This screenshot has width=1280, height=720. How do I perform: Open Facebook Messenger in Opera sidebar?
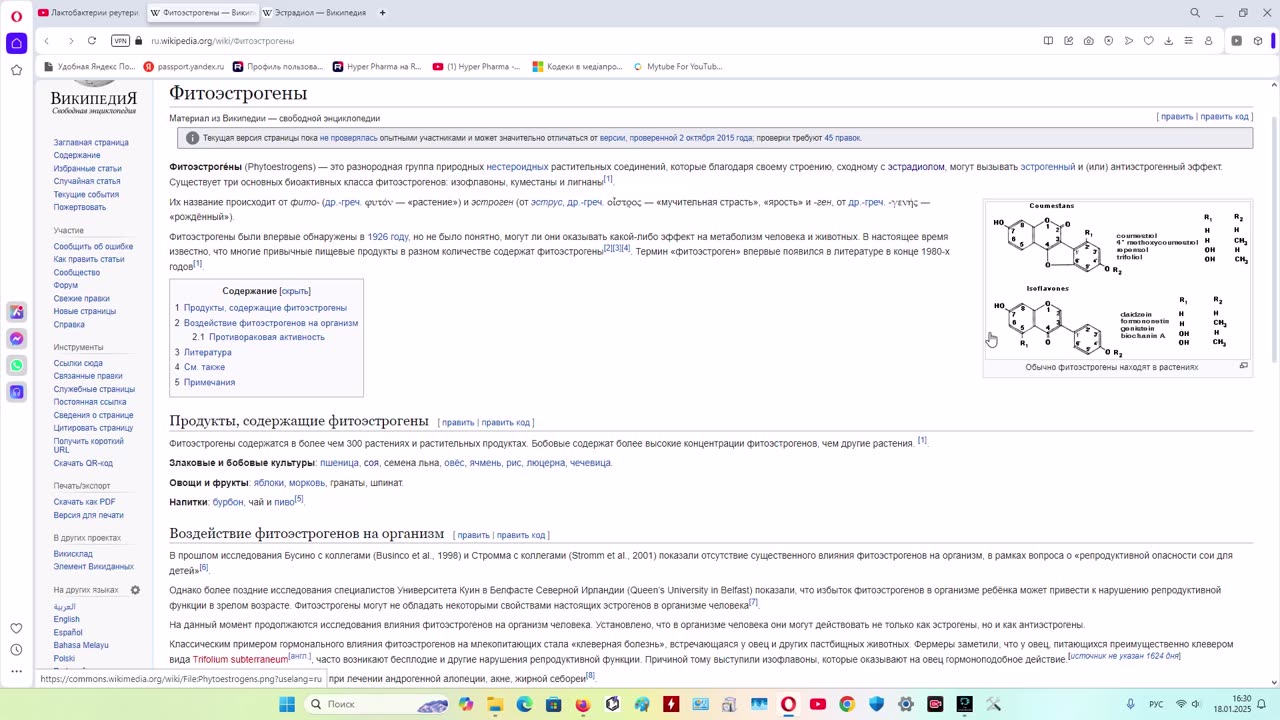[x=16, y=339]
